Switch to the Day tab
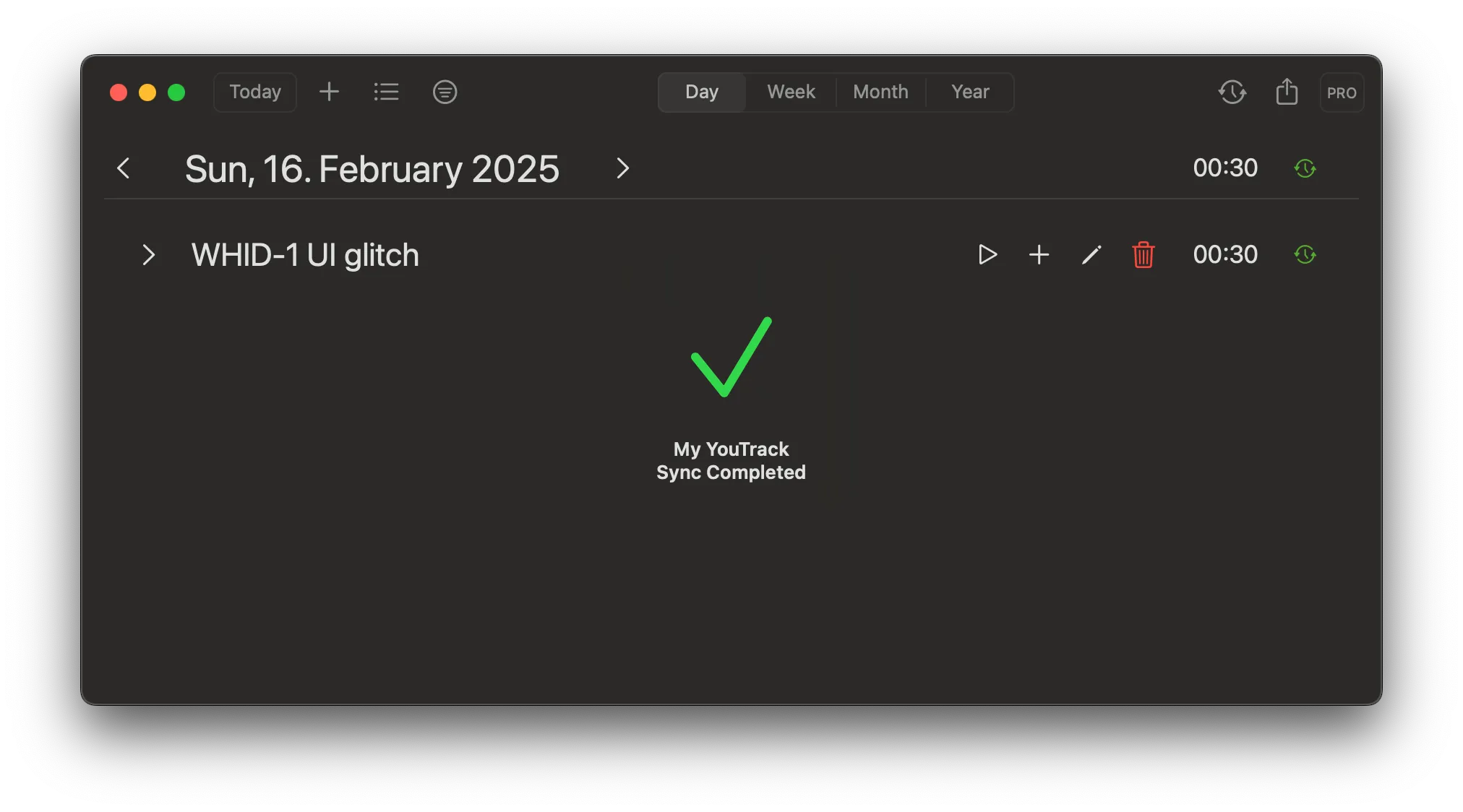 [702, 92]
